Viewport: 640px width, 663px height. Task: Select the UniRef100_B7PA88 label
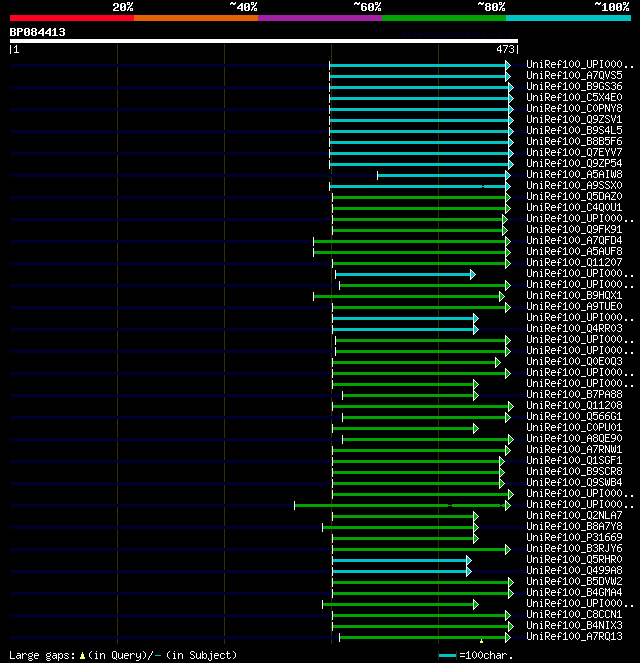pyautogui.click(x=574, y=395)
